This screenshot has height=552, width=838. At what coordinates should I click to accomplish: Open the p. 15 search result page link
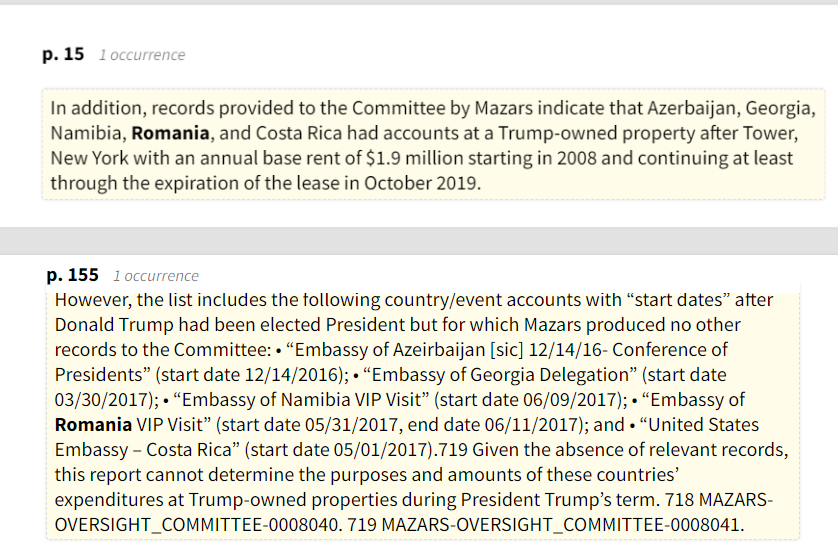[x=63, y=55]
